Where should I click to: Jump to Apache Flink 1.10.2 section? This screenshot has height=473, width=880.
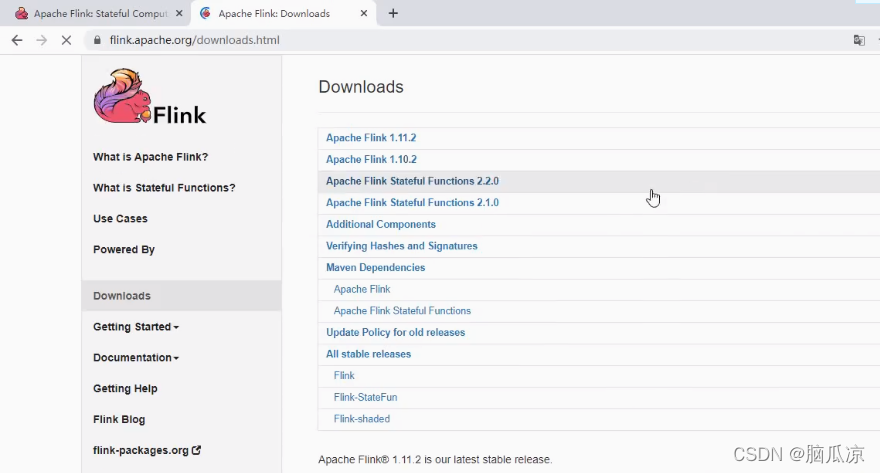[371, 159]
